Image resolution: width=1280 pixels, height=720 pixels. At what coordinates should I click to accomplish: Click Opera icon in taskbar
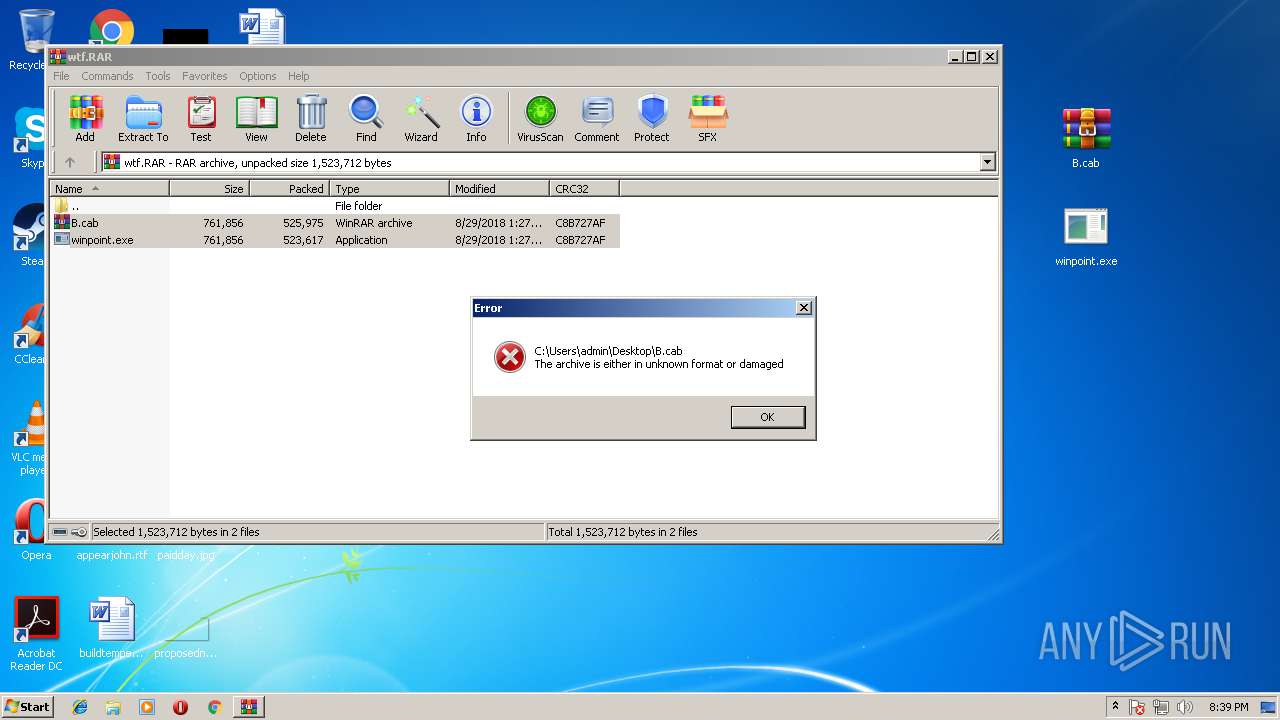pyautogui.click(x=180, y=707)
